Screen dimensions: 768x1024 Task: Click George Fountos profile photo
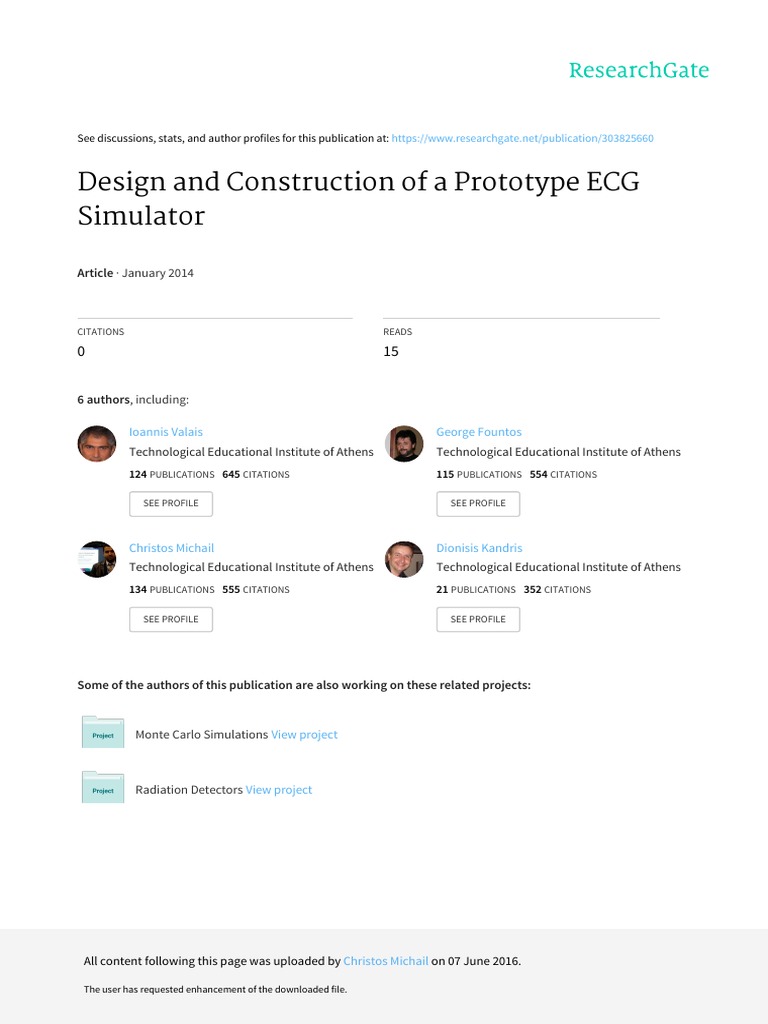[404, 443]
